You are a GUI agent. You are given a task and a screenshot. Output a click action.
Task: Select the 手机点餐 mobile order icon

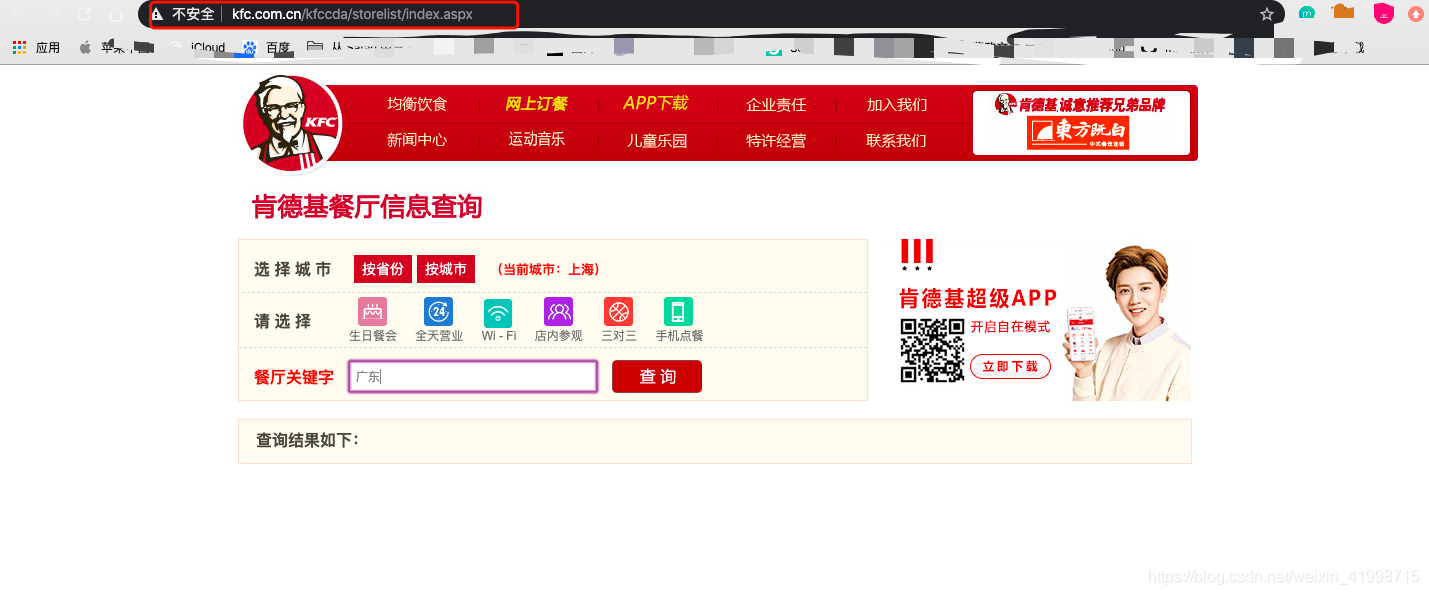tap(678, 312)
